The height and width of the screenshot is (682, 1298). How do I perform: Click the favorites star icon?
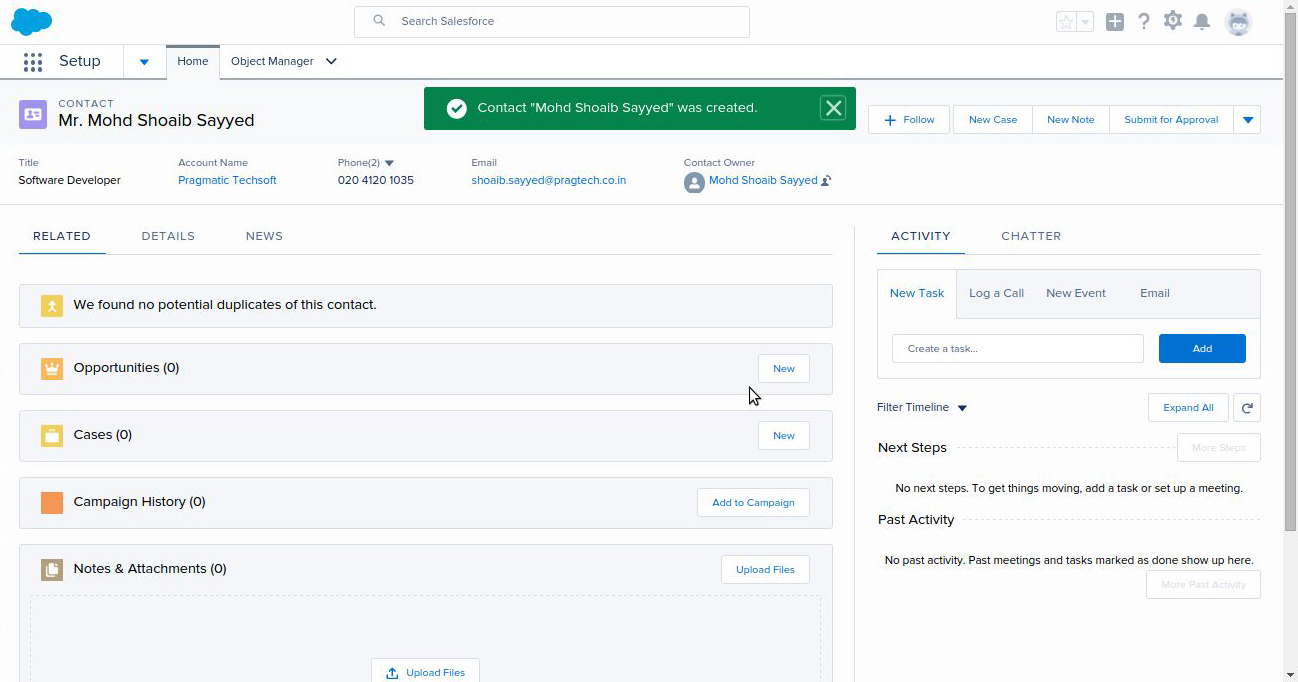coord(1066,22)
